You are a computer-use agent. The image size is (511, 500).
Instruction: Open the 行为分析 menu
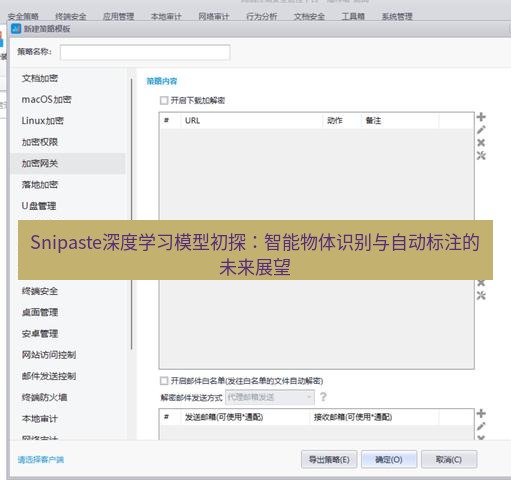(261, 16)
